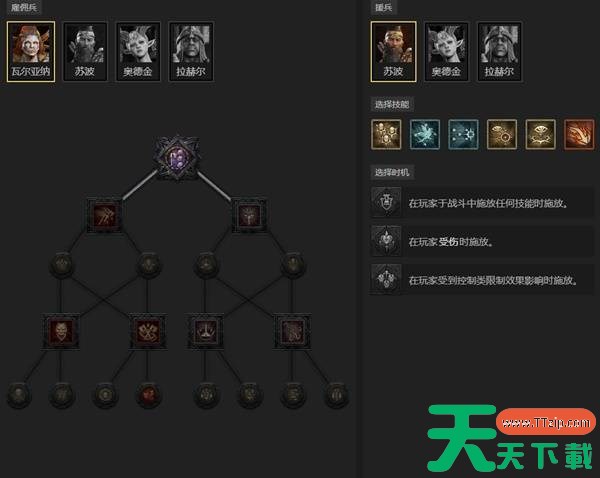Pick the orange-red claw skill icon
The image size is (600, 478).
pyautogui.click(x=579, y=134)
